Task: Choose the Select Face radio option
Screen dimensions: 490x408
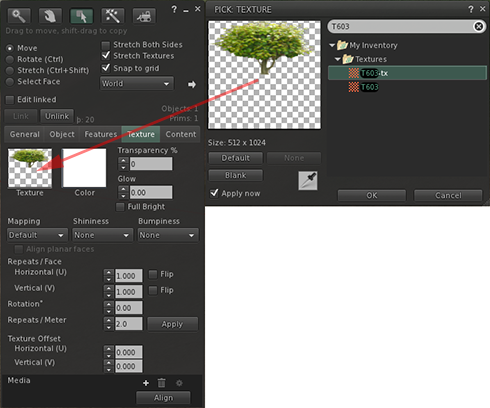Action: coord(10,82)
